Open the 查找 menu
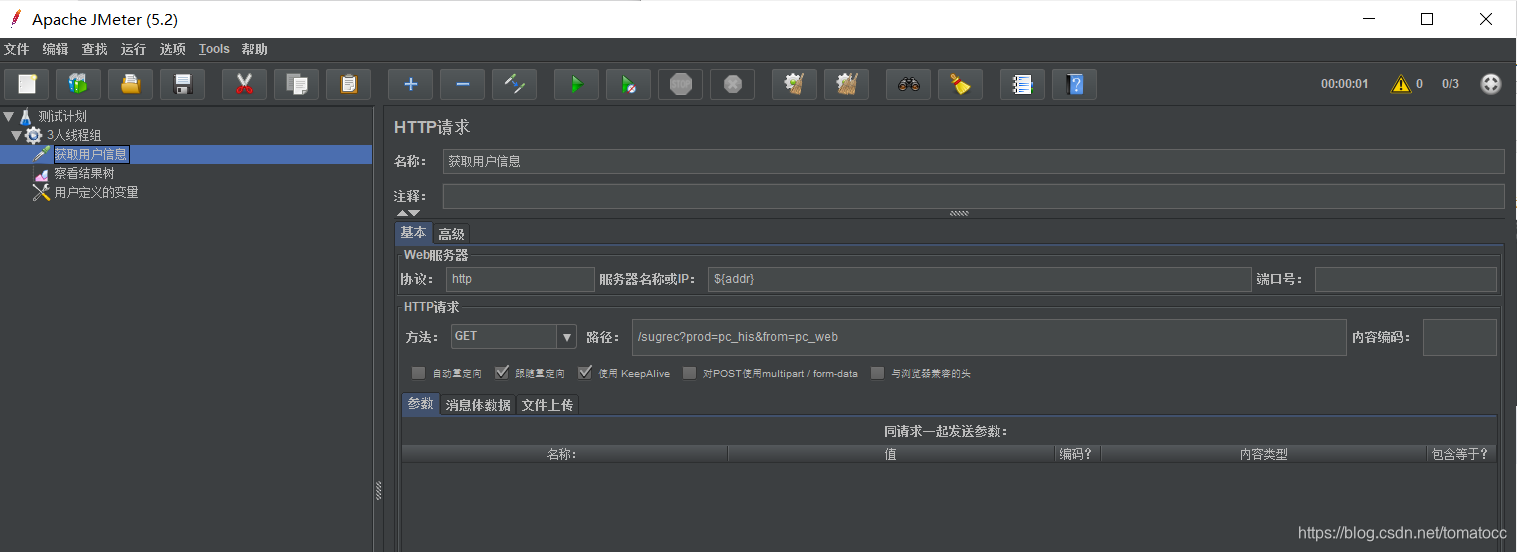This screenshot has width=1517, height=552. [94, 49]
